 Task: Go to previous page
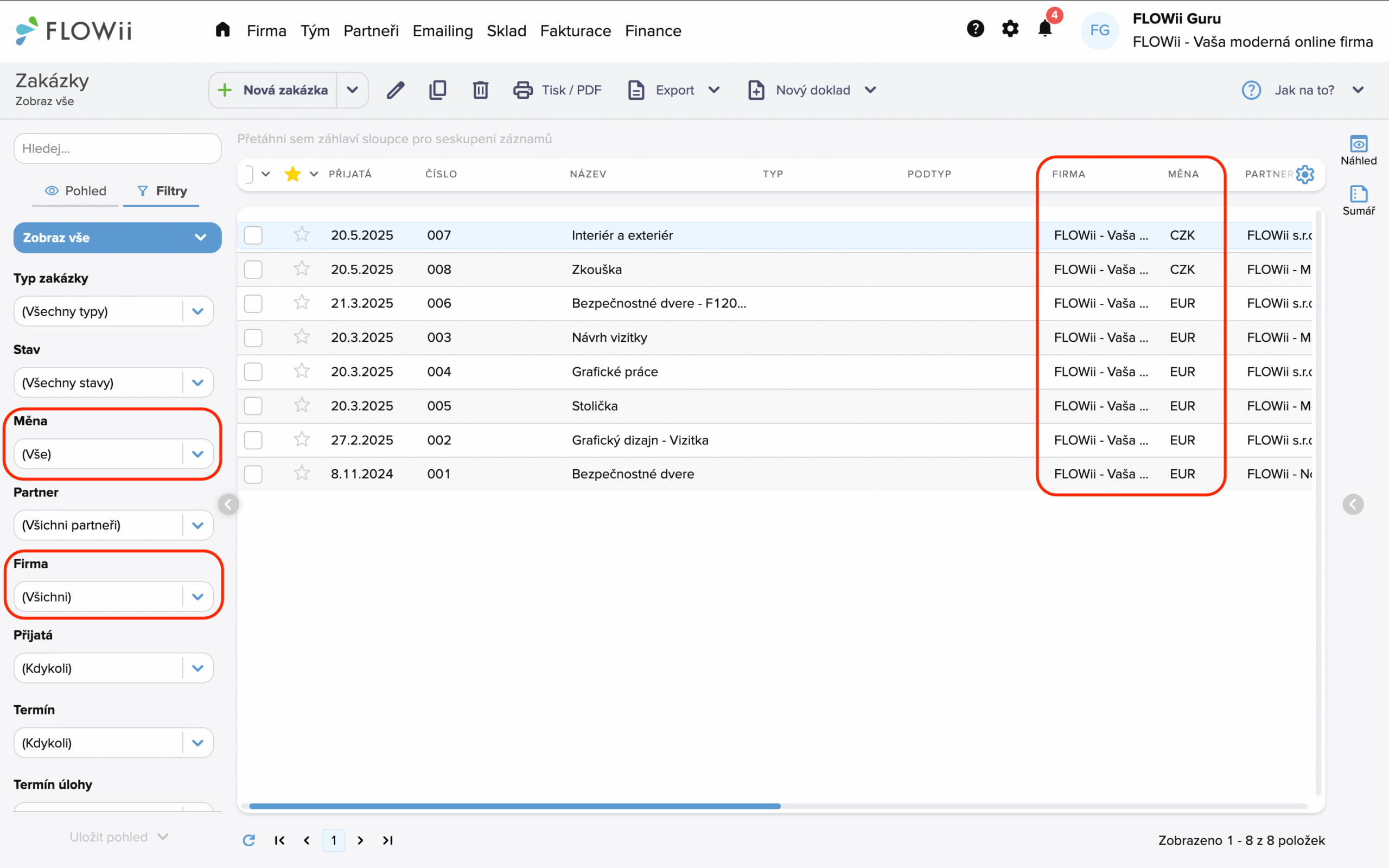[x=307, y=840]
